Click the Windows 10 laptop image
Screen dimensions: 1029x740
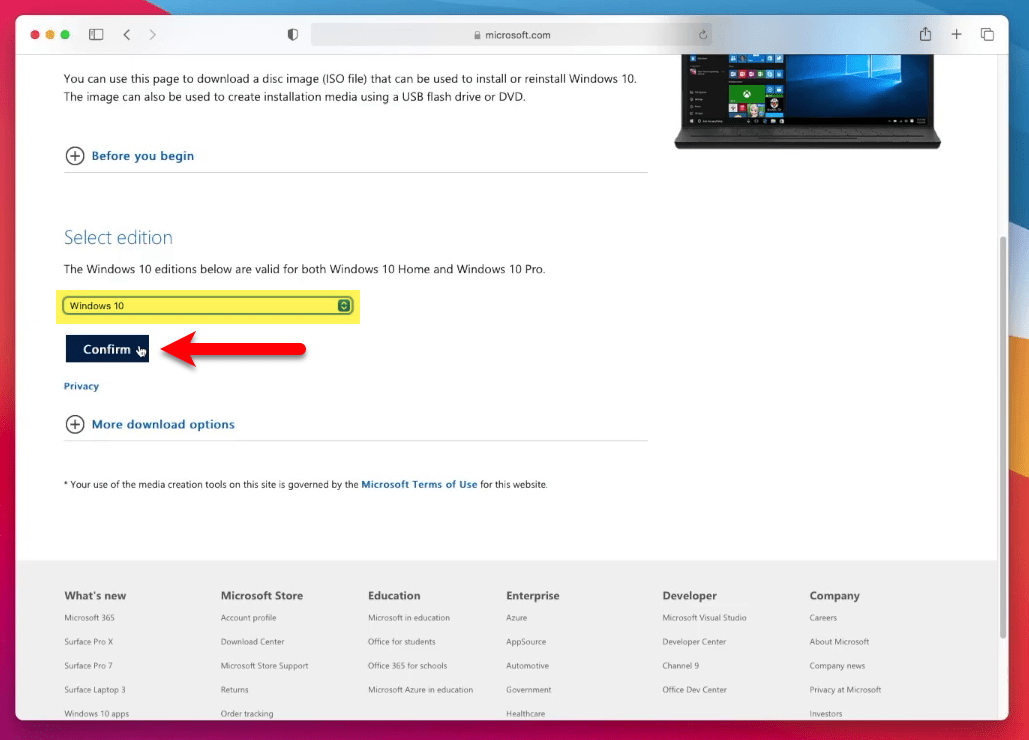pos(807,101)
